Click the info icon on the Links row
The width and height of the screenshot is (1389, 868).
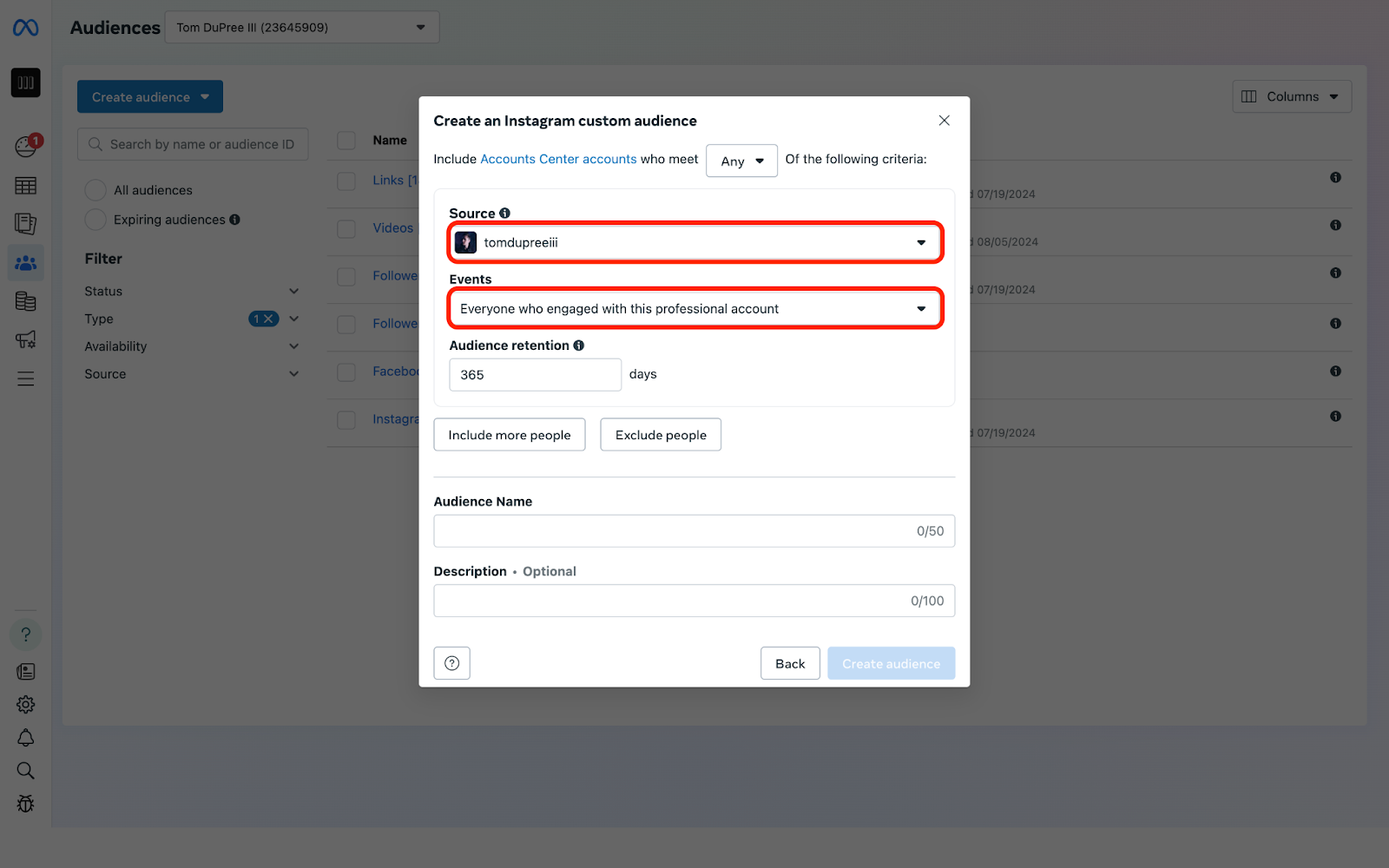(1335, 177)
